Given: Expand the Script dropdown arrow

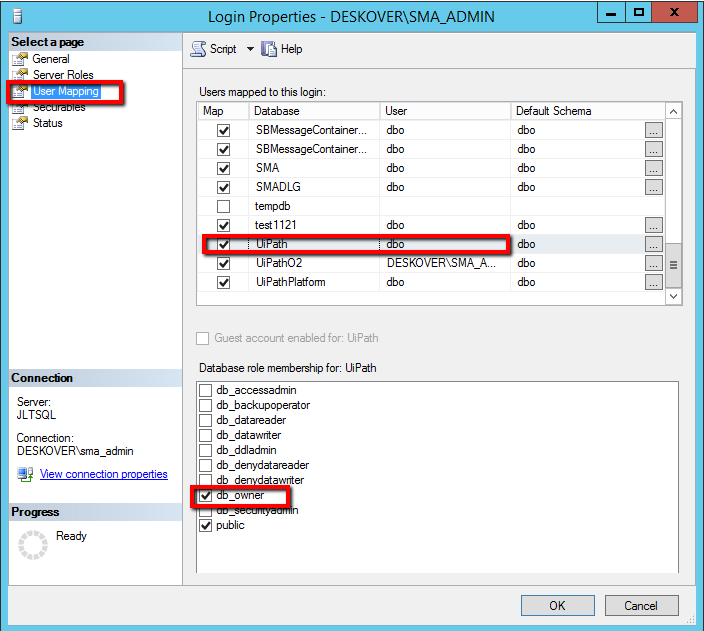Looking at the screenshot, I should [x=250, y=49].
